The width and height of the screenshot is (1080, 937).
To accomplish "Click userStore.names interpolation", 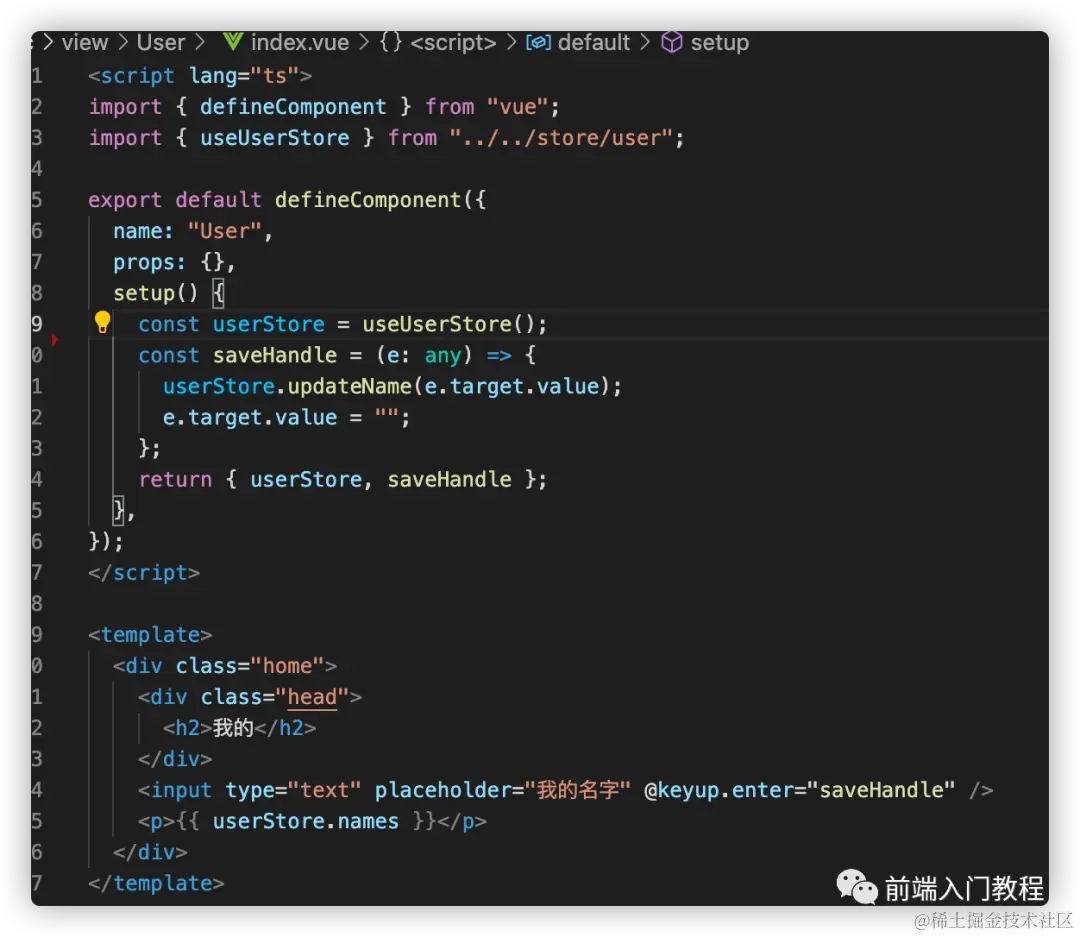I will tap(305, 821).
